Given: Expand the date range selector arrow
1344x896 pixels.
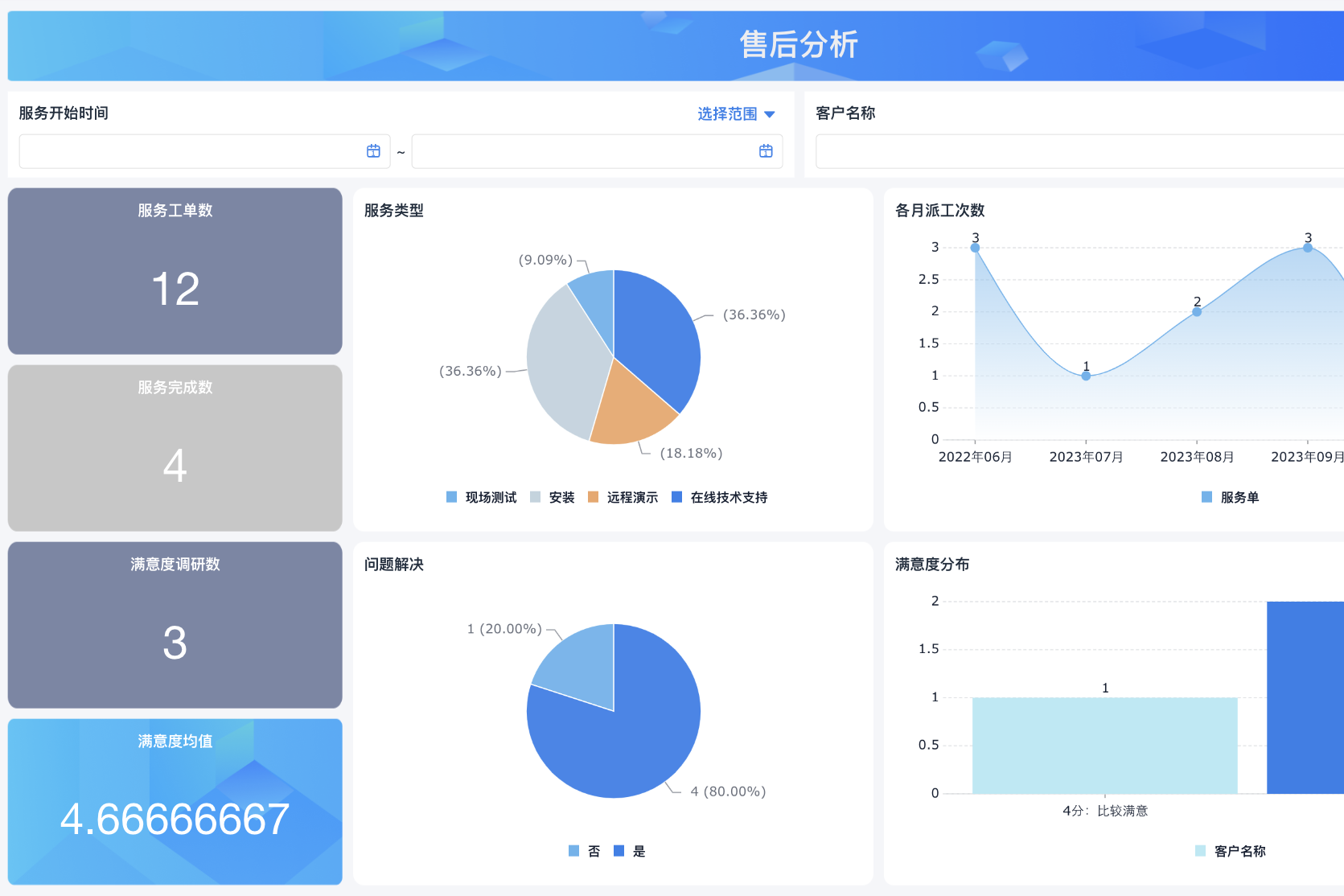Looking at the screenshot, I should [771, 113].
